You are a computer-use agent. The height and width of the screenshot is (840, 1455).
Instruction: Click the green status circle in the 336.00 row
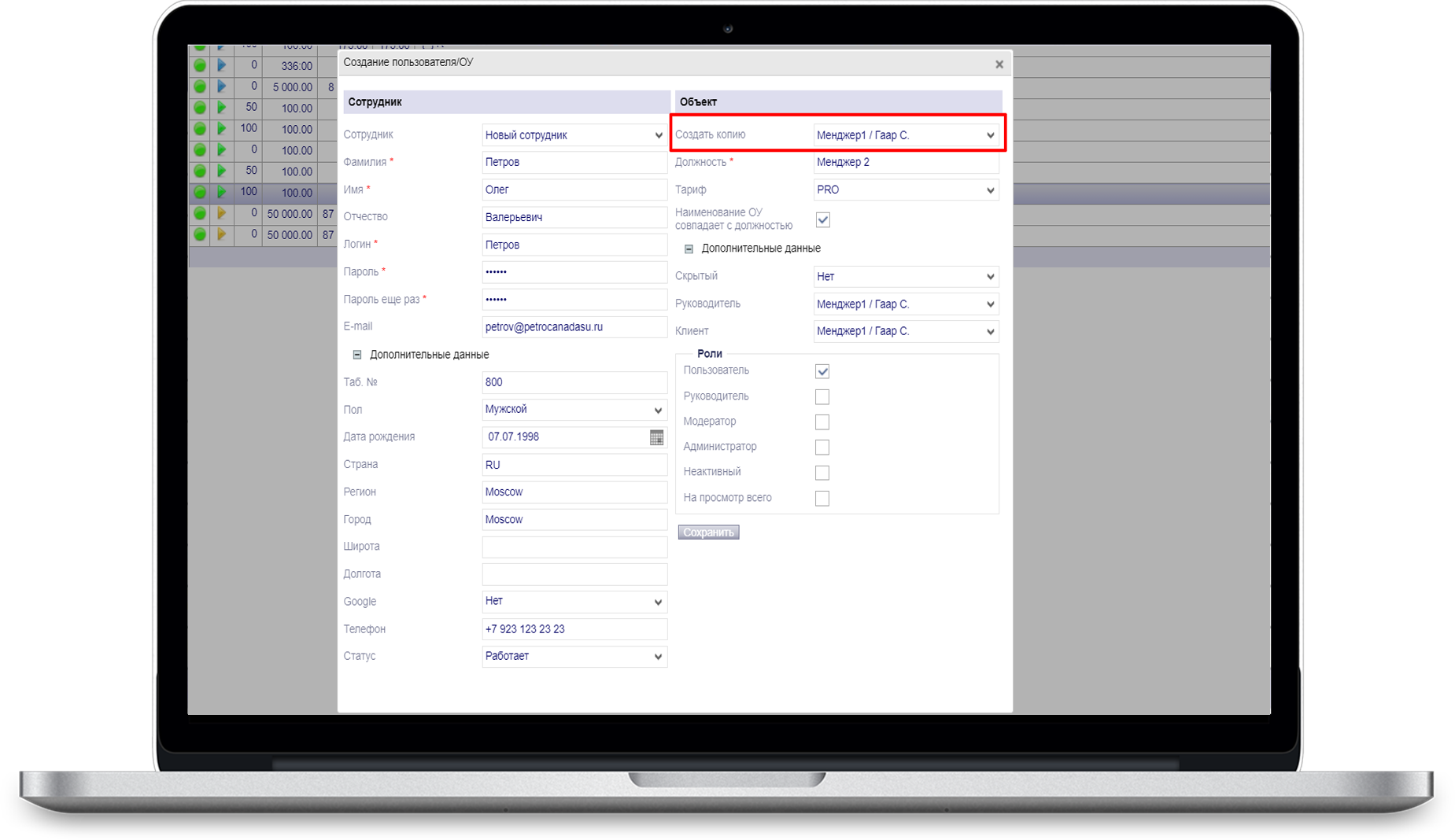(200, 65)
